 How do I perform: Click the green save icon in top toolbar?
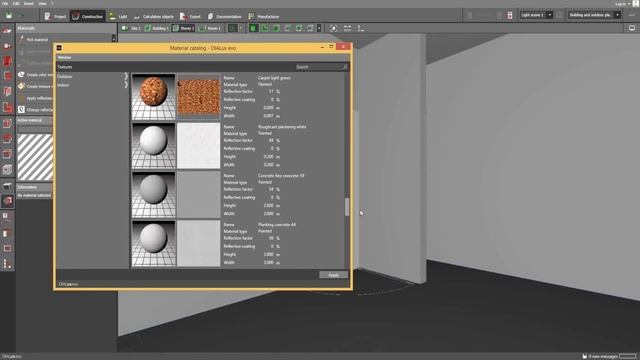(9, 16)
